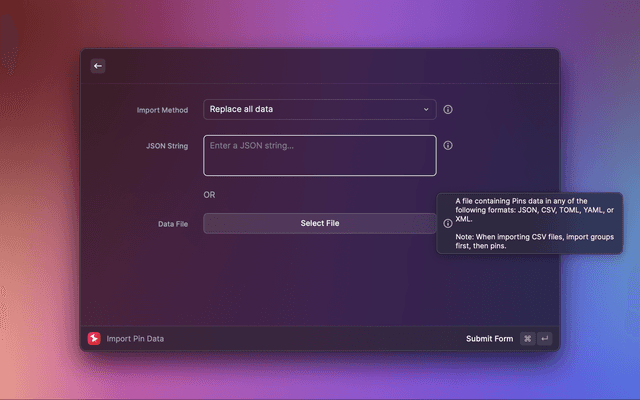Click info icon beside Import Method
The image size is (640, 400).
(448, 109)
